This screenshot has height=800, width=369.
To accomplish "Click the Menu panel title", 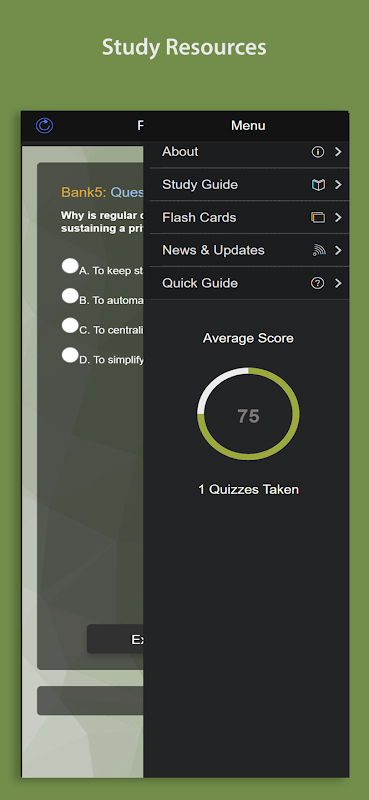I will [x=248, y=126].
